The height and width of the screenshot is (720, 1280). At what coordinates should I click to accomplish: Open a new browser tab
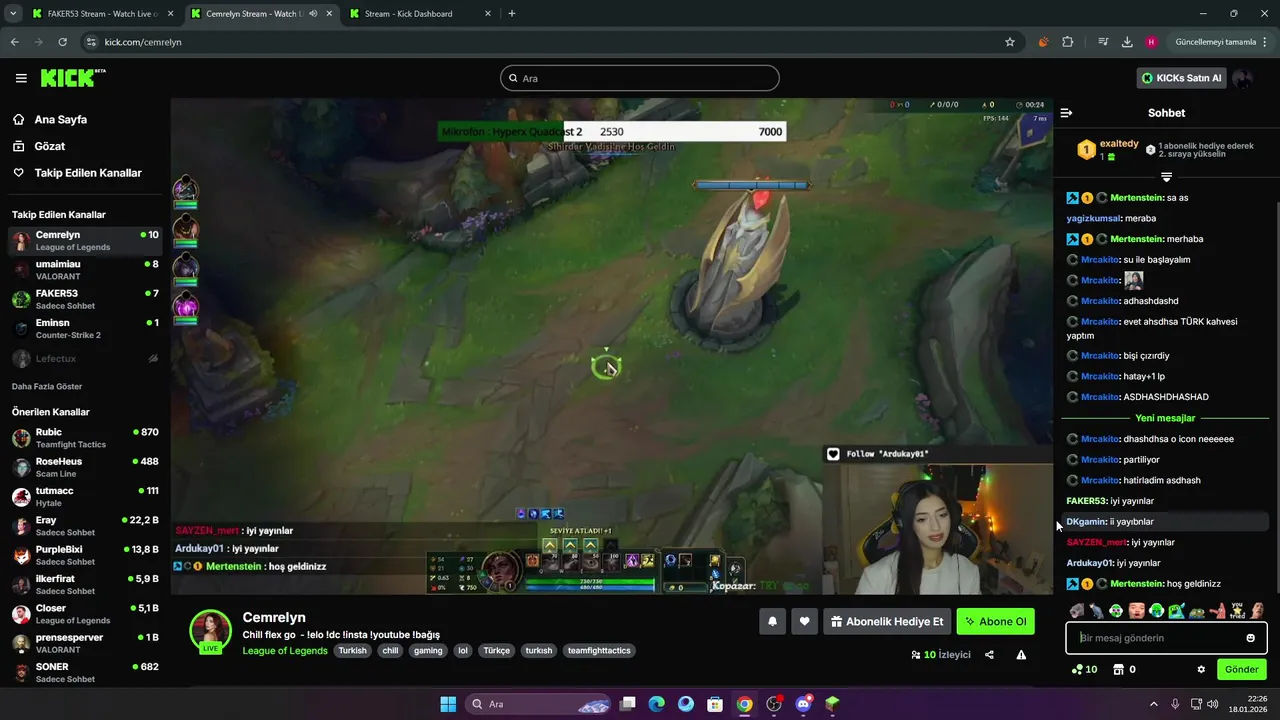pos(512,14)
